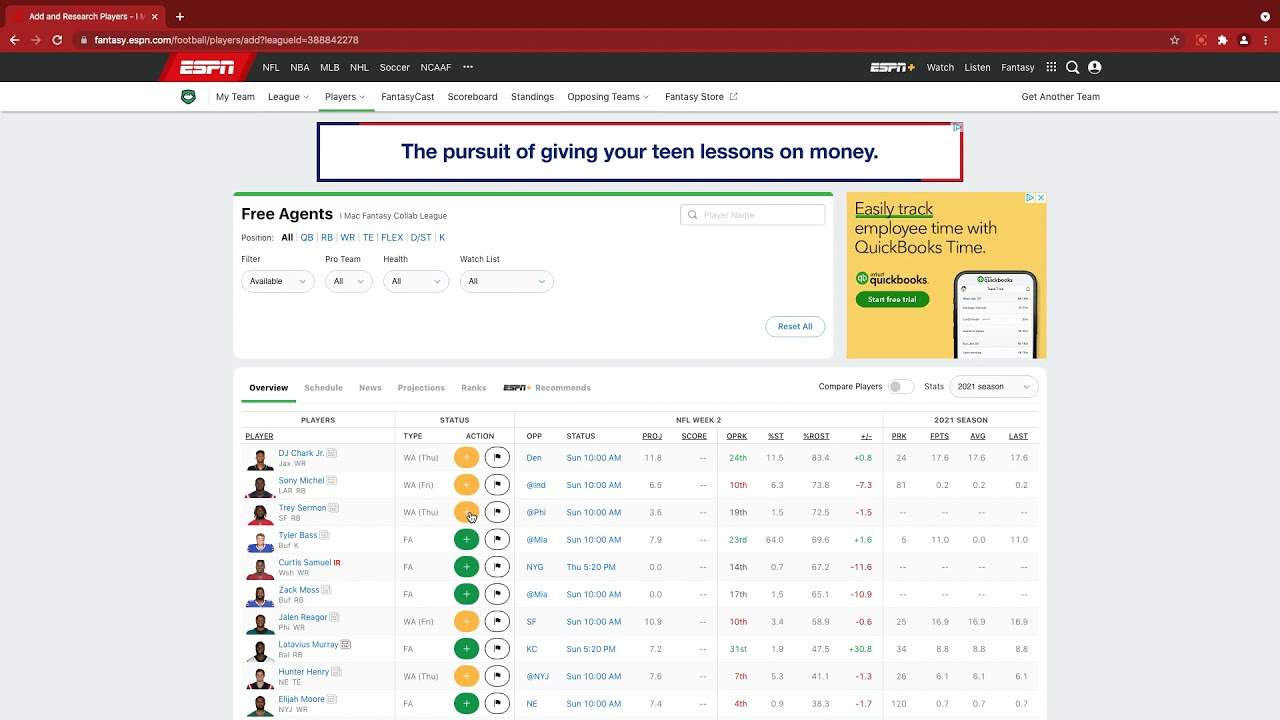Flag Trey Sermon to watch list

497,512
